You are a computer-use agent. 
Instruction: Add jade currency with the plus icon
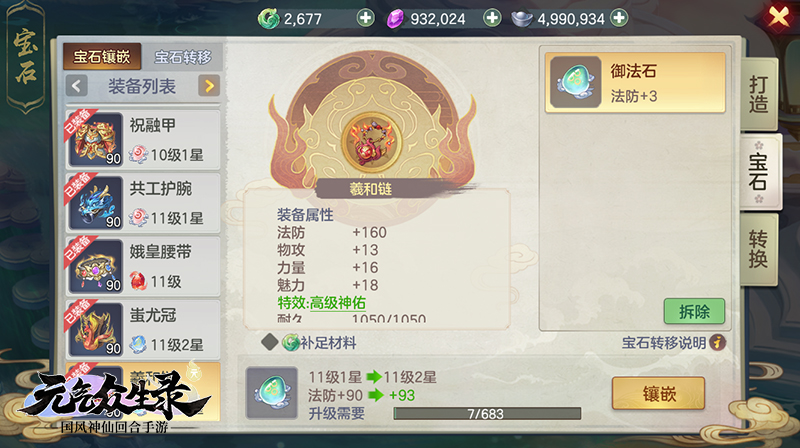pyautogui.click(x=365, y=18)
